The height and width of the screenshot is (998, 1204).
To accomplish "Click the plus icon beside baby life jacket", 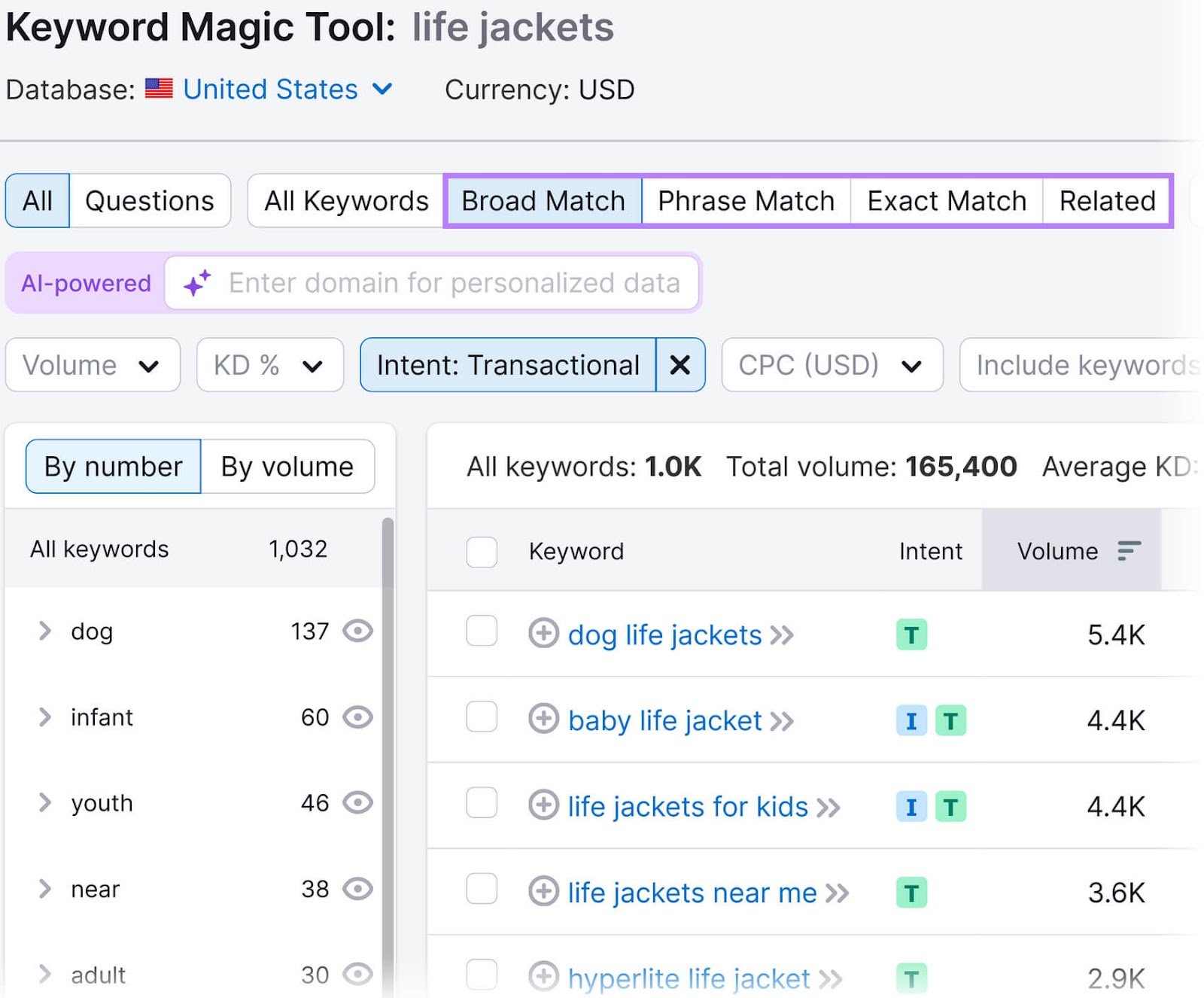I will [x=543, y=720].
